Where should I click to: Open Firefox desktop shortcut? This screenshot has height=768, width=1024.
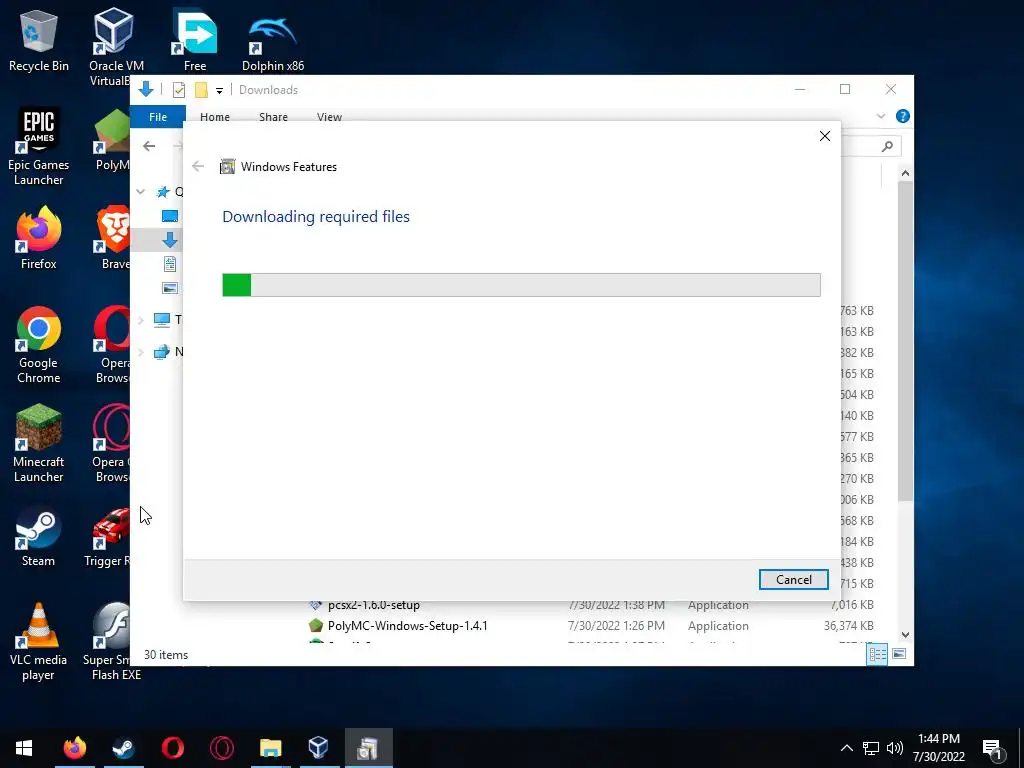(39, 238)
